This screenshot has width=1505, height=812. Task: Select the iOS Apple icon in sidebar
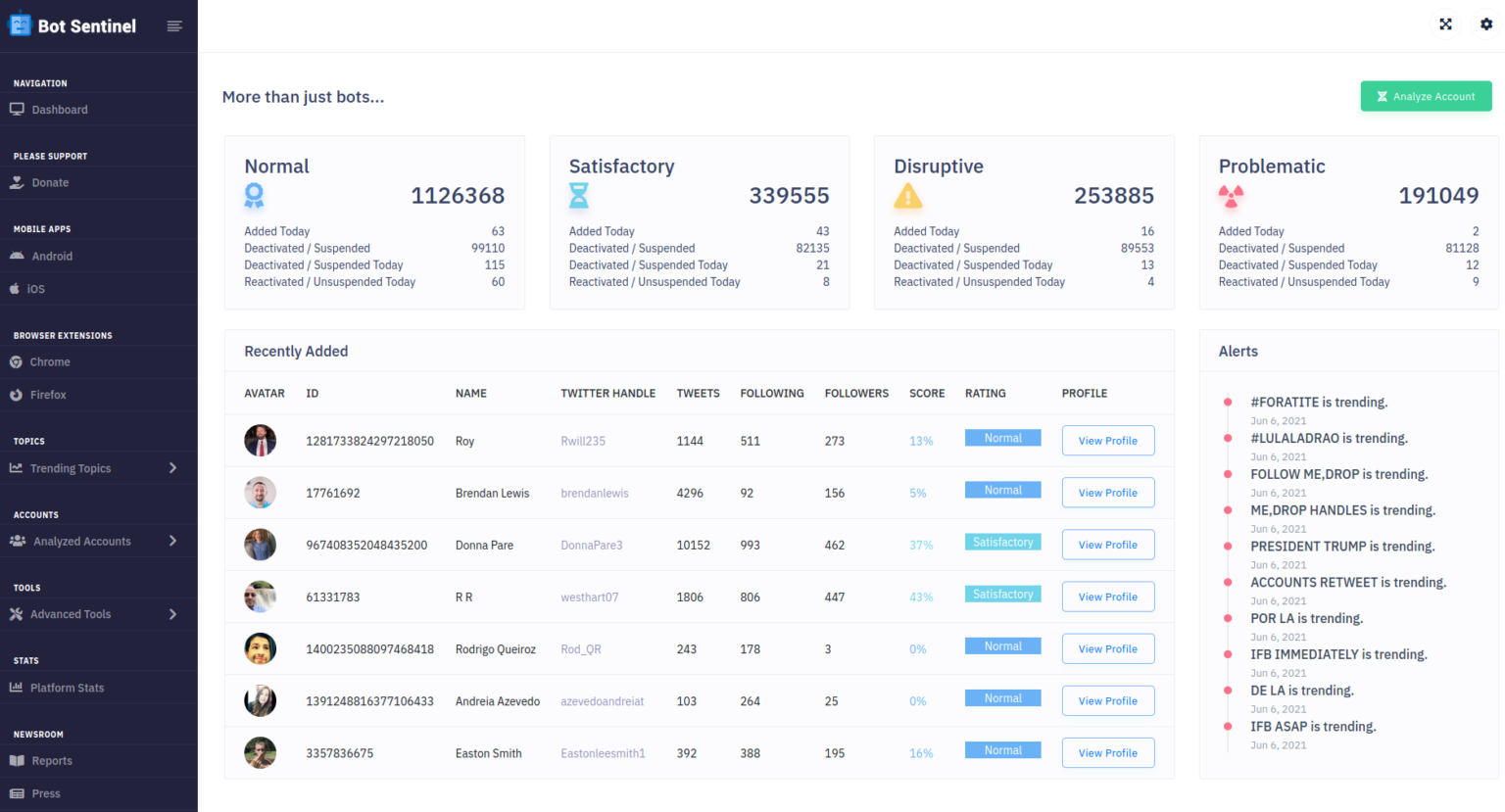[17, 288]
